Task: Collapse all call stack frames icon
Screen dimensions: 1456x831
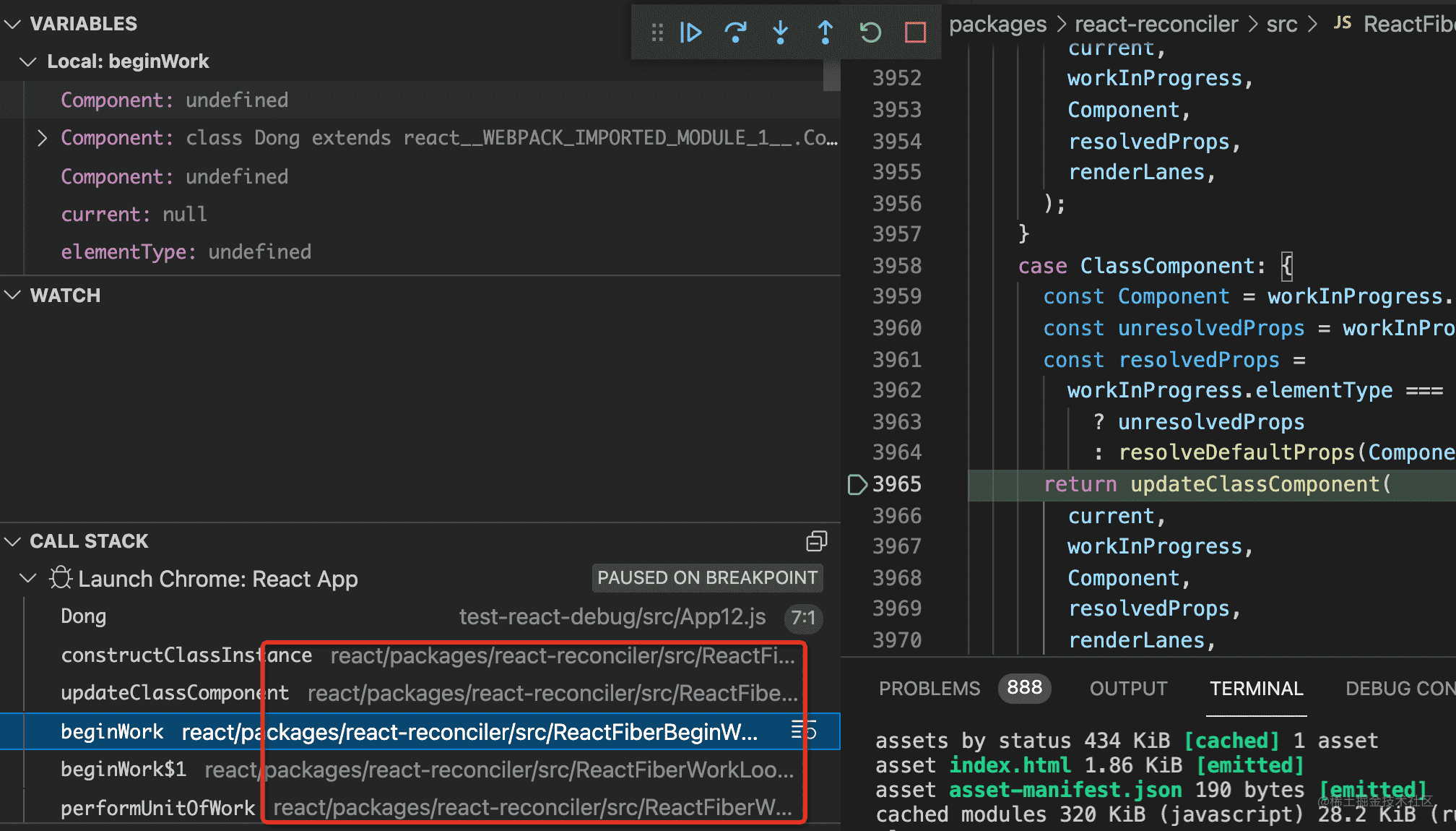Action: (x=816, y=541)
